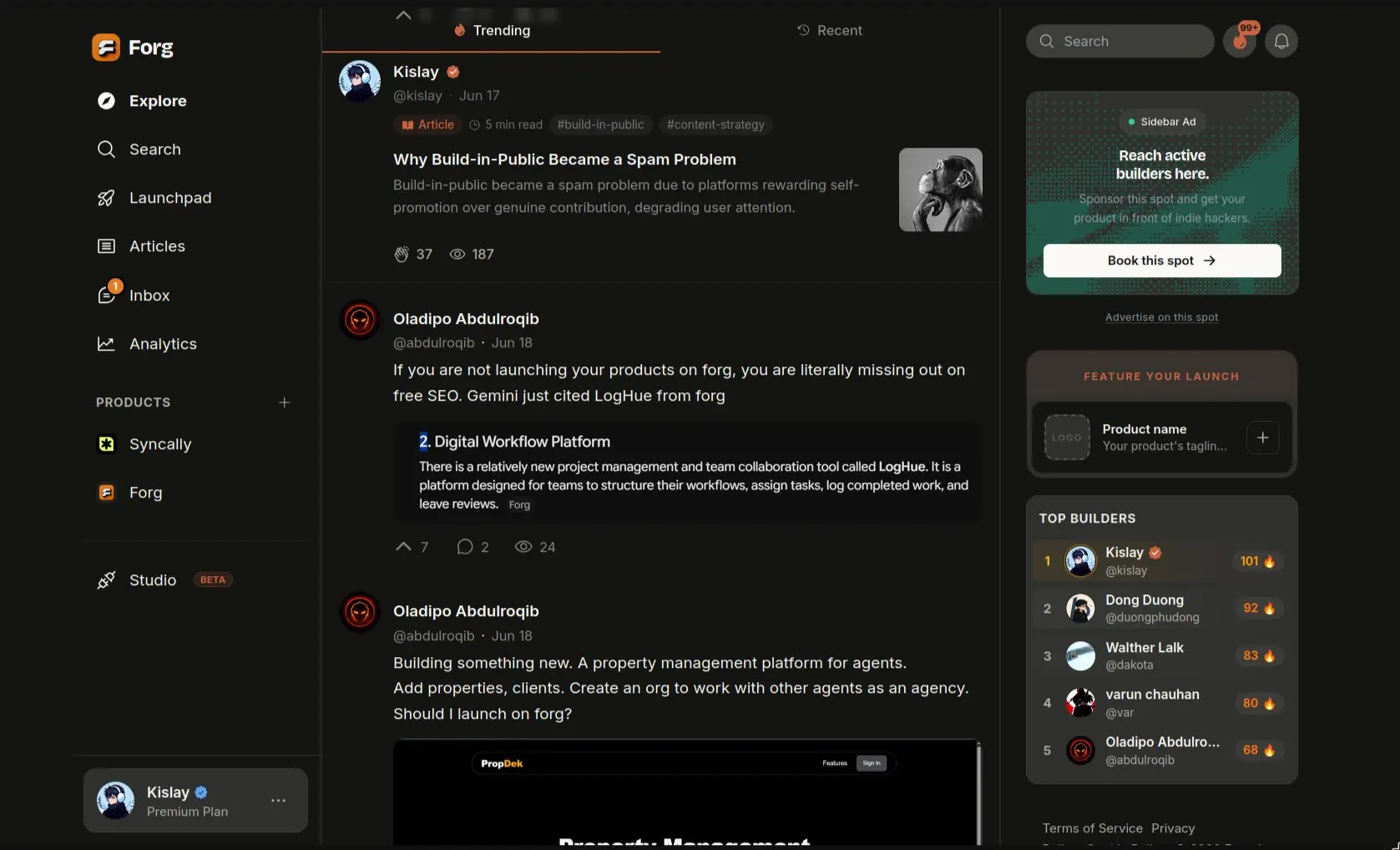Collapse the top chevron above Trending
Screen dimensions: 1400x850
point(403,15)
